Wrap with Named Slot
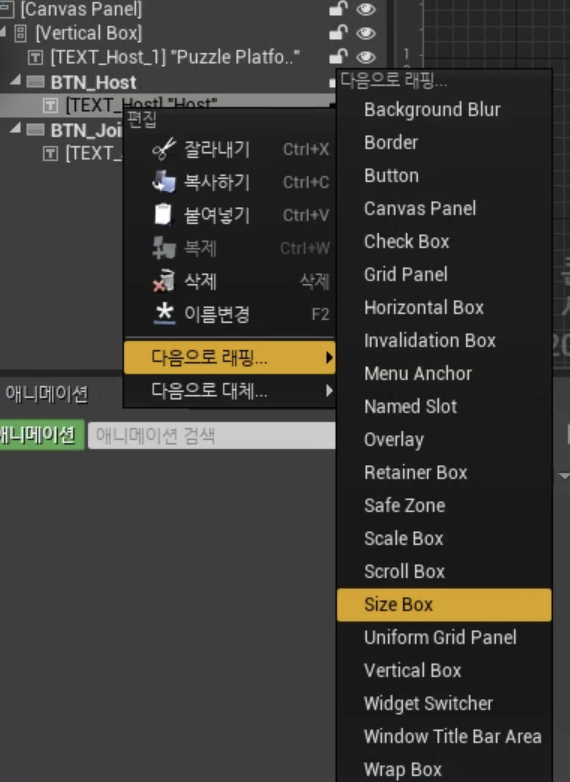The height and width of the screenshot is (782, 570). [444, 406]
